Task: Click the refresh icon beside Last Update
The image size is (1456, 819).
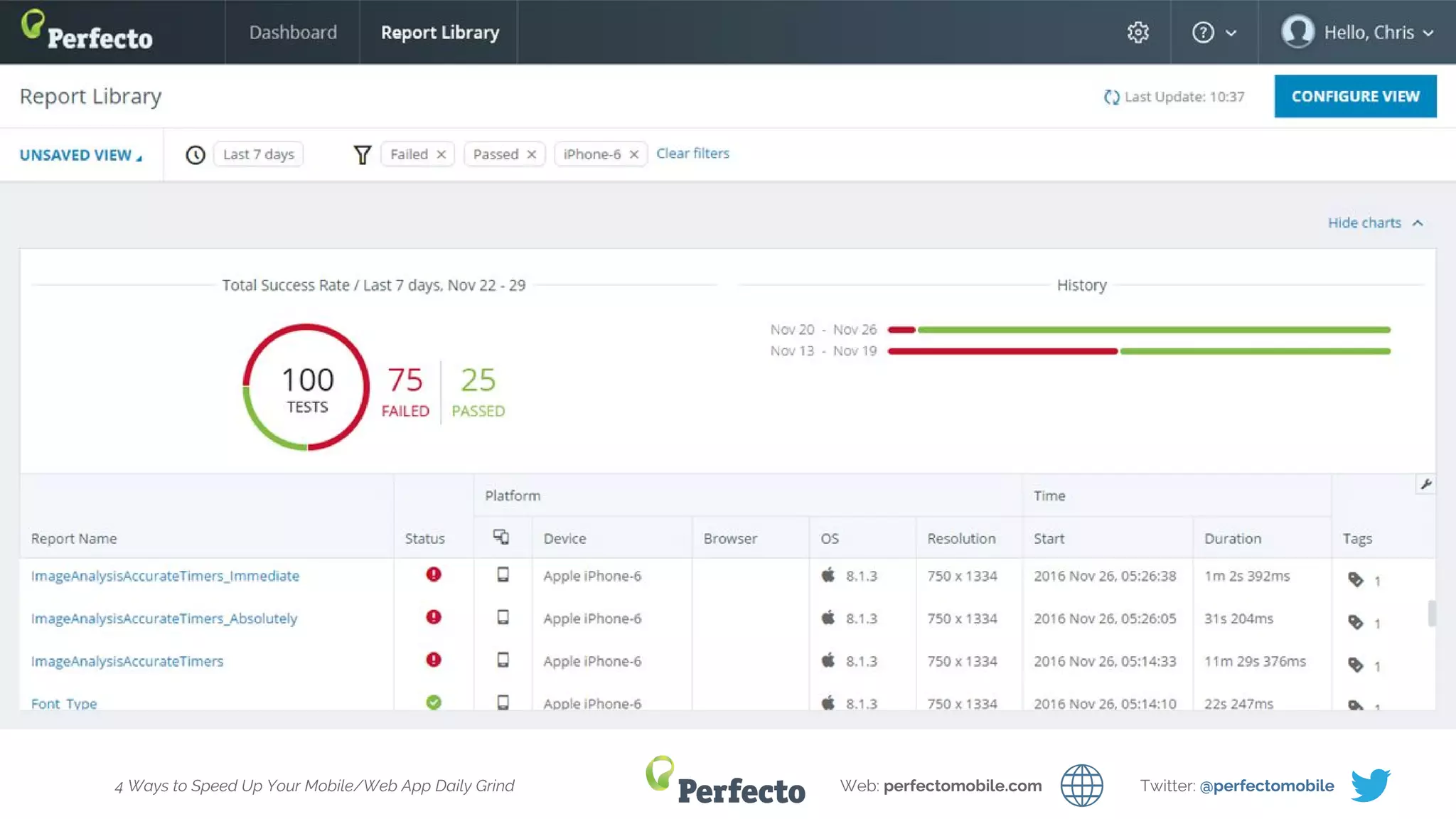Action: pyautogui.click(x=1111, y=97)
